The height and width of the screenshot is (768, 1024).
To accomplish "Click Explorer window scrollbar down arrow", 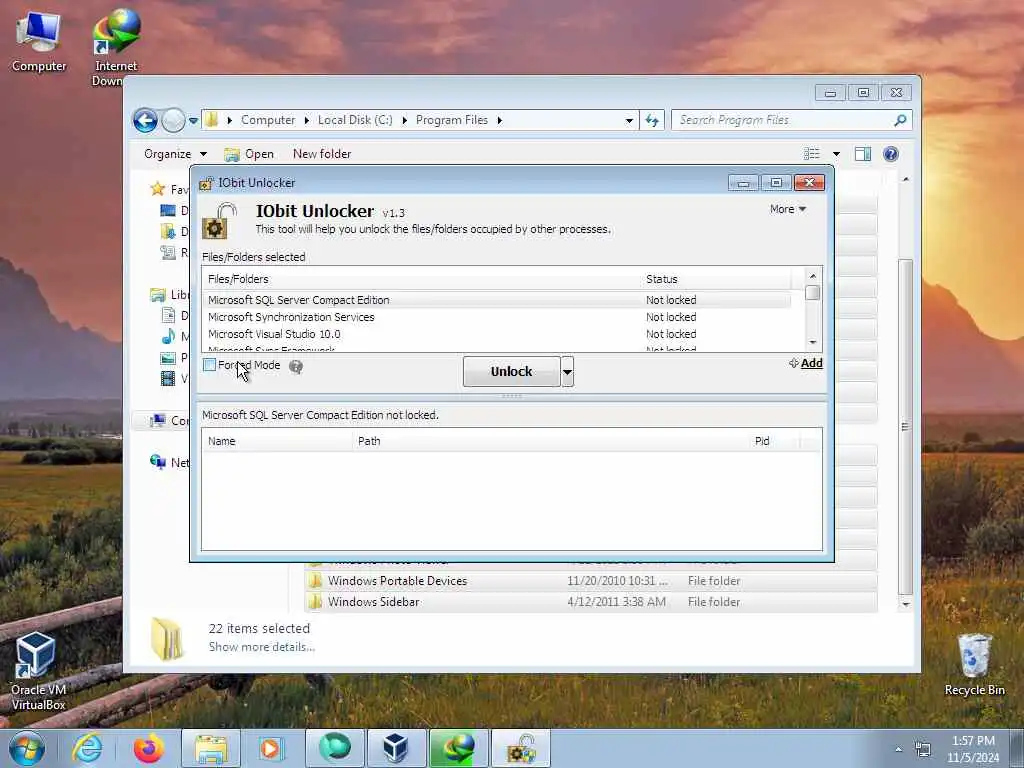I will [x=905, y=604].
